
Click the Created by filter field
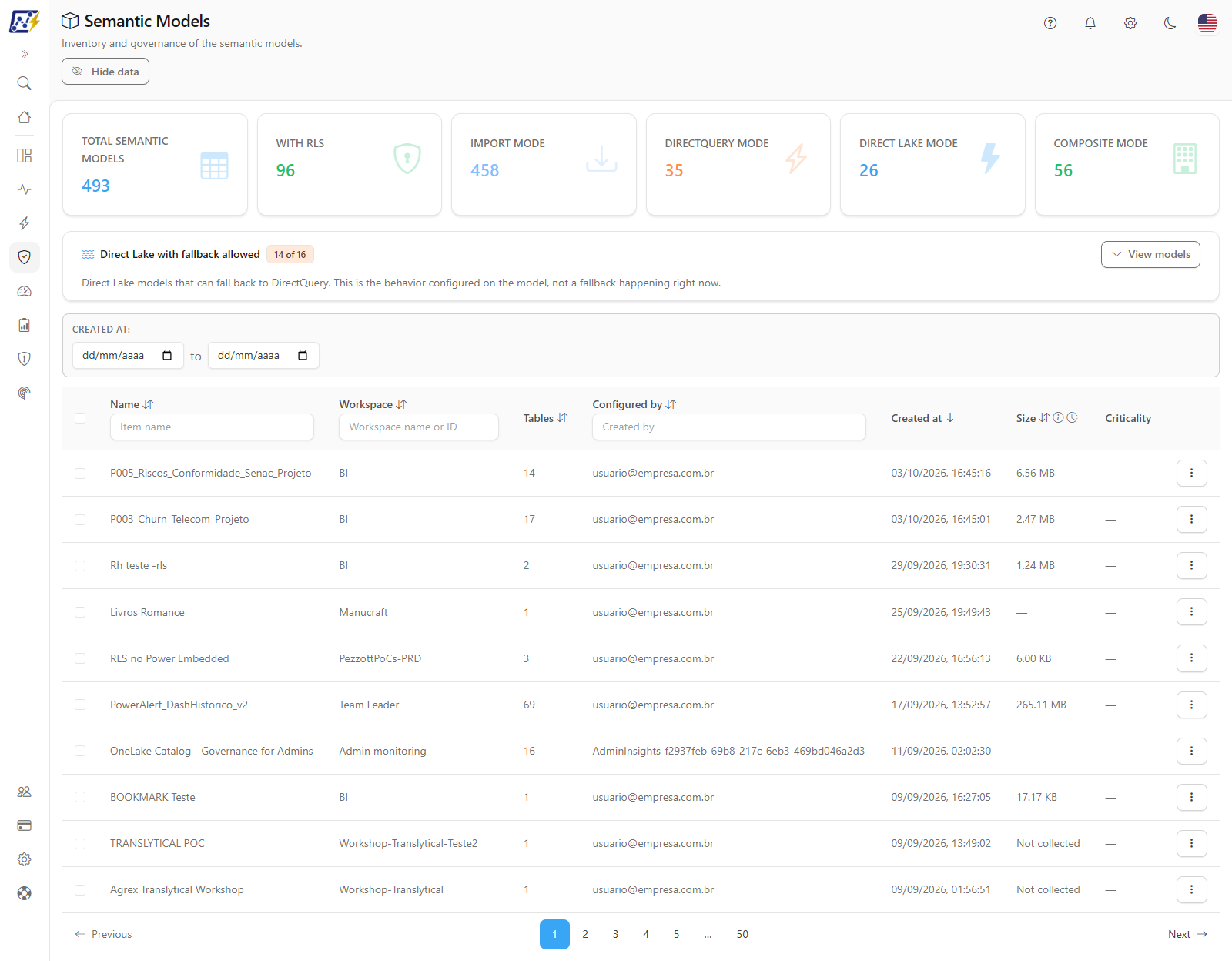[x=729, y=427]
